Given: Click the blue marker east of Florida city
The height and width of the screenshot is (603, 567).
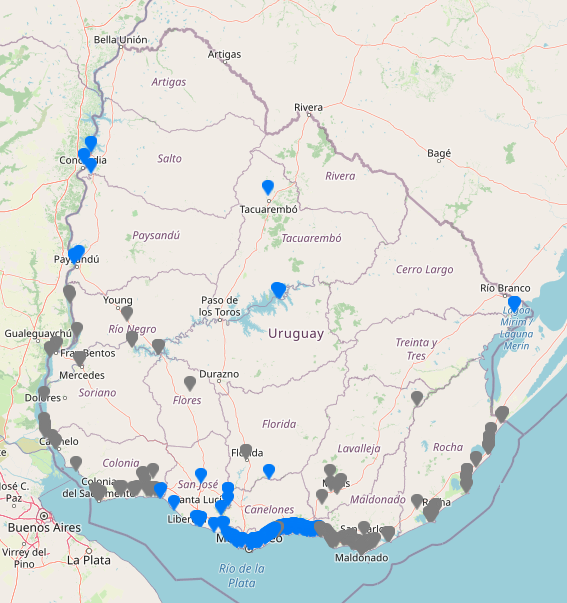Looking at the screenshot, I should click(x=269, y=471).
